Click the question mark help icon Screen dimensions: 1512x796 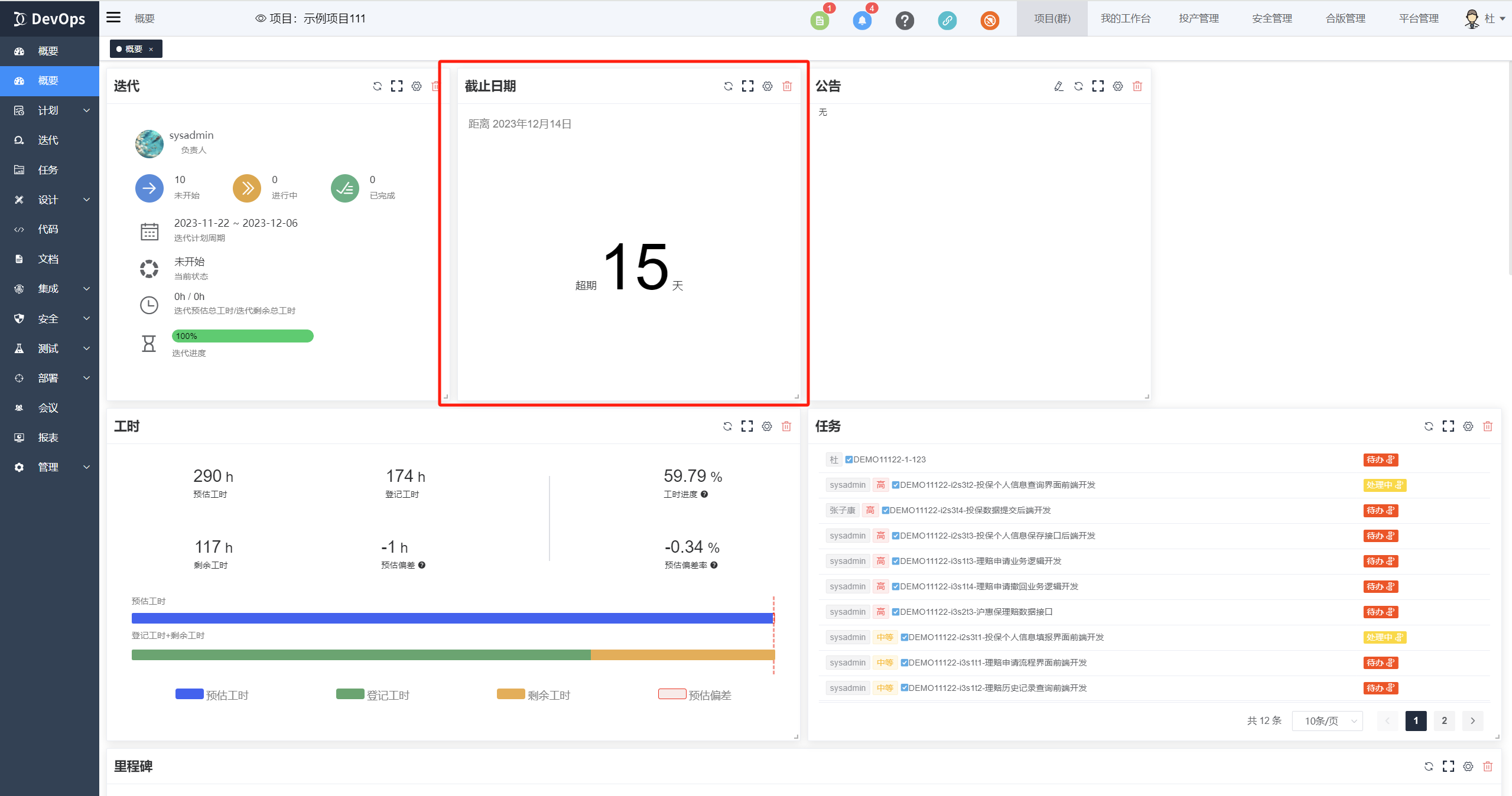point(904,21)
